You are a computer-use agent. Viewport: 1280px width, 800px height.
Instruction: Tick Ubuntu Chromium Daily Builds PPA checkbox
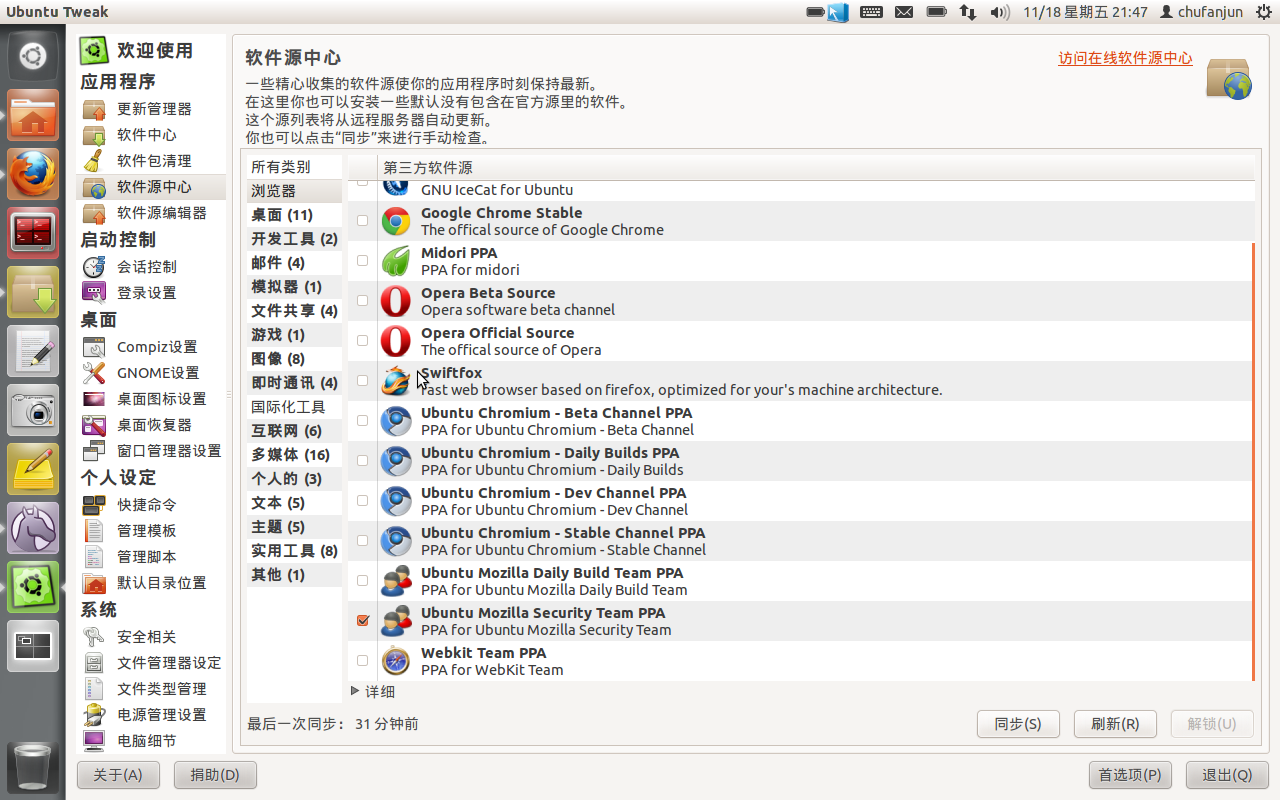point(362,461)
